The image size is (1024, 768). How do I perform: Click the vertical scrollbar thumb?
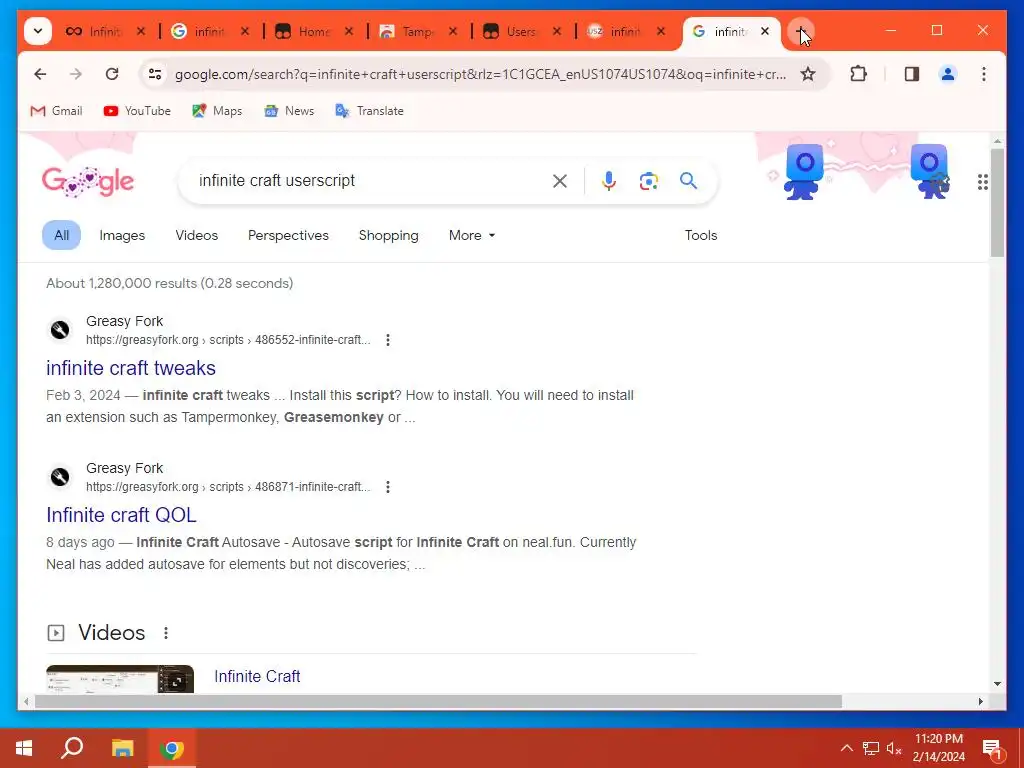(x=997, y=202)
